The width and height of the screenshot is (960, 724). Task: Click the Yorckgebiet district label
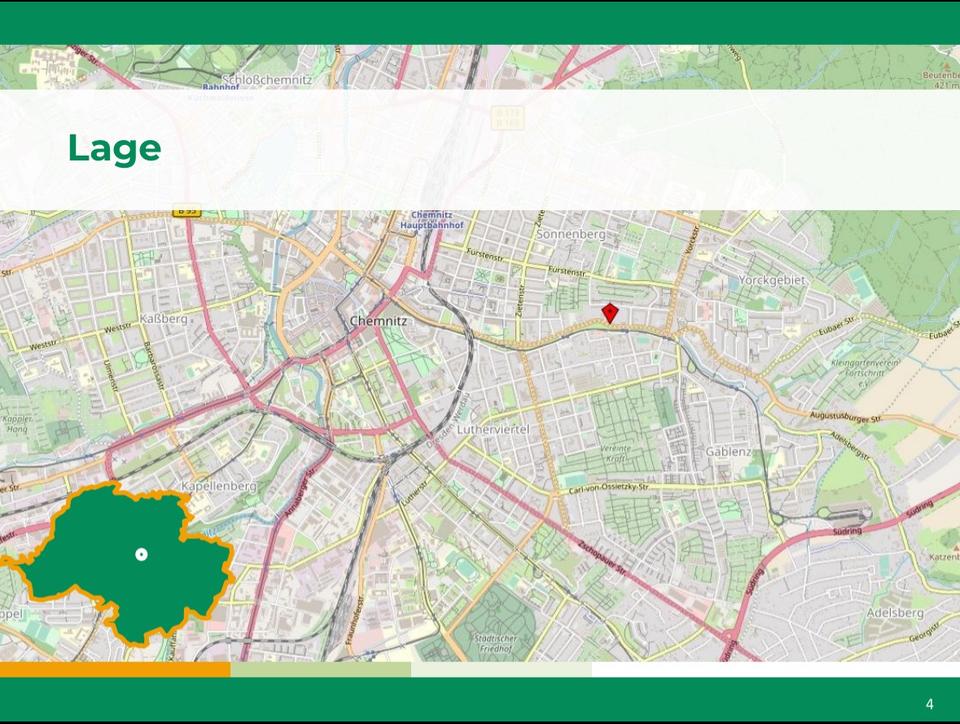pyautogui.click(x=771, y=280)
